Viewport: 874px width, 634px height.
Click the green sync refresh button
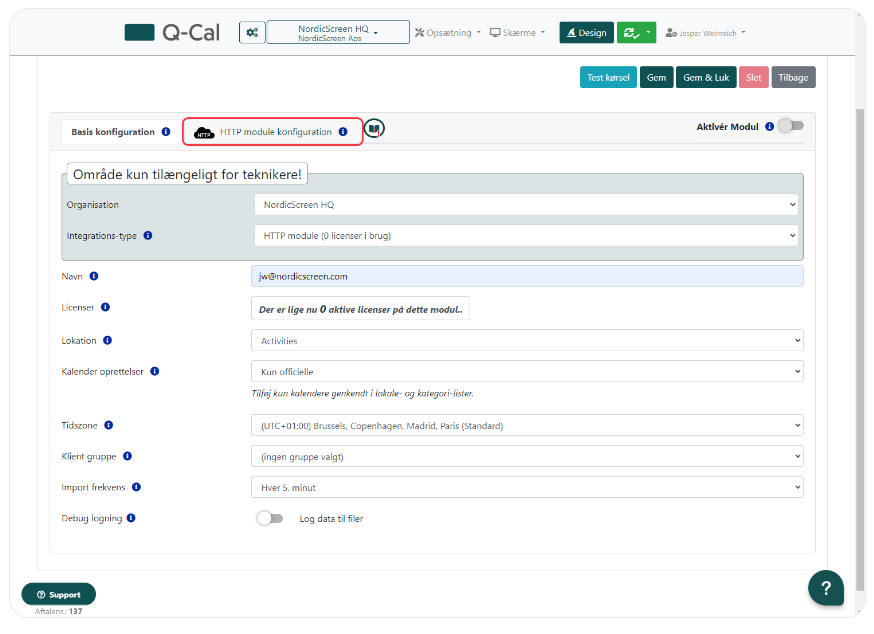pyautogui.click(x=630, y=33)
